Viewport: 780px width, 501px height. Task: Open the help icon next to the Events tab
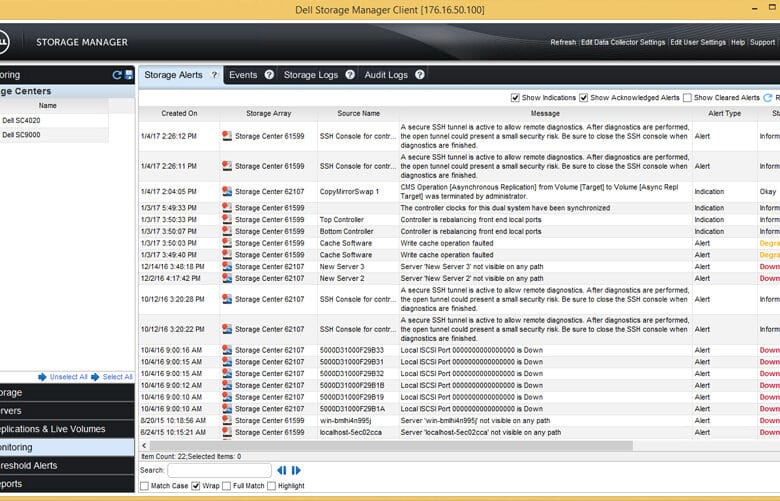pos(269,75)
